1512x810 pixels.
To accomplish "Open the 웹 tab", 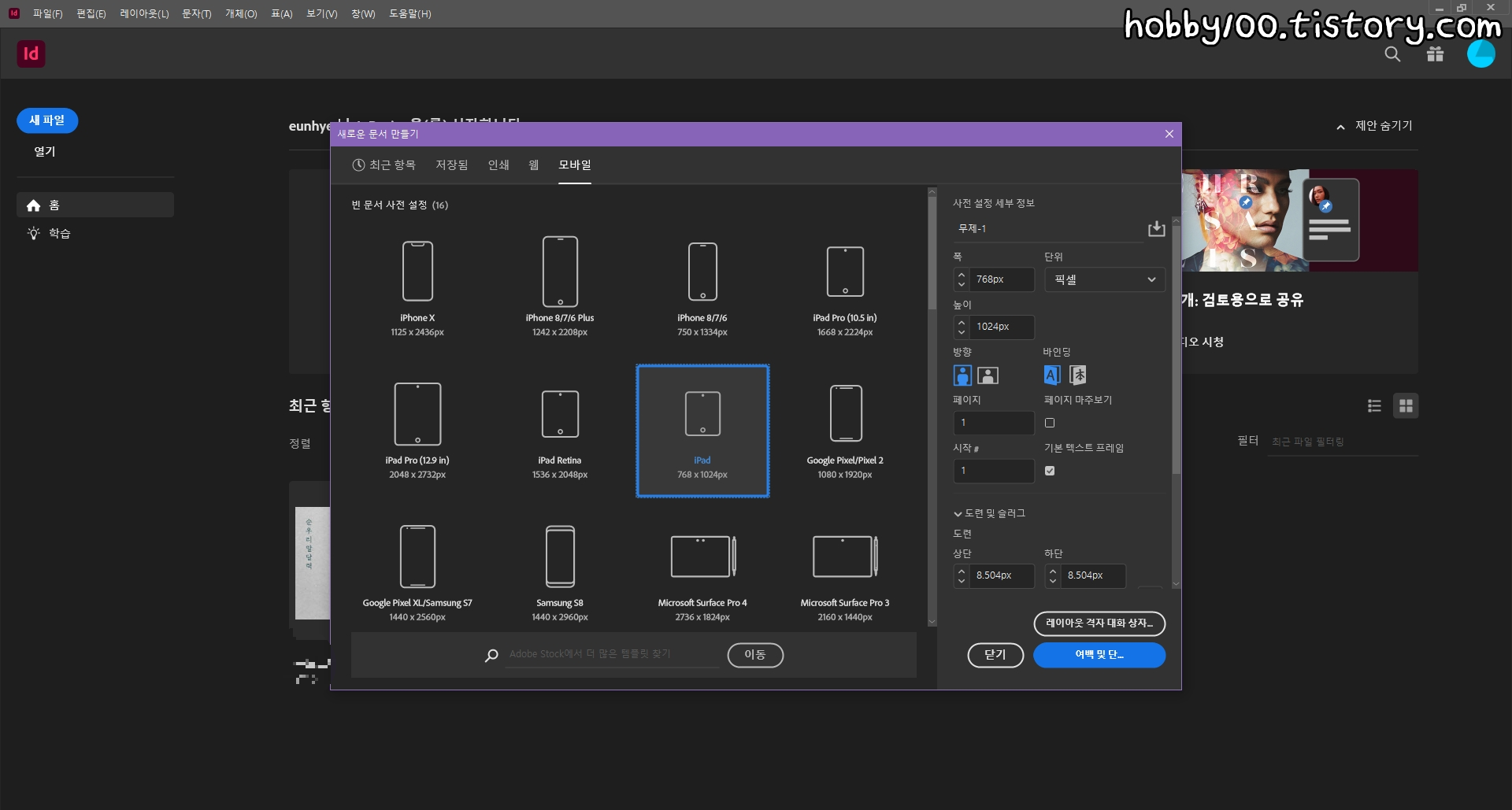I will [x=534, y=165].
